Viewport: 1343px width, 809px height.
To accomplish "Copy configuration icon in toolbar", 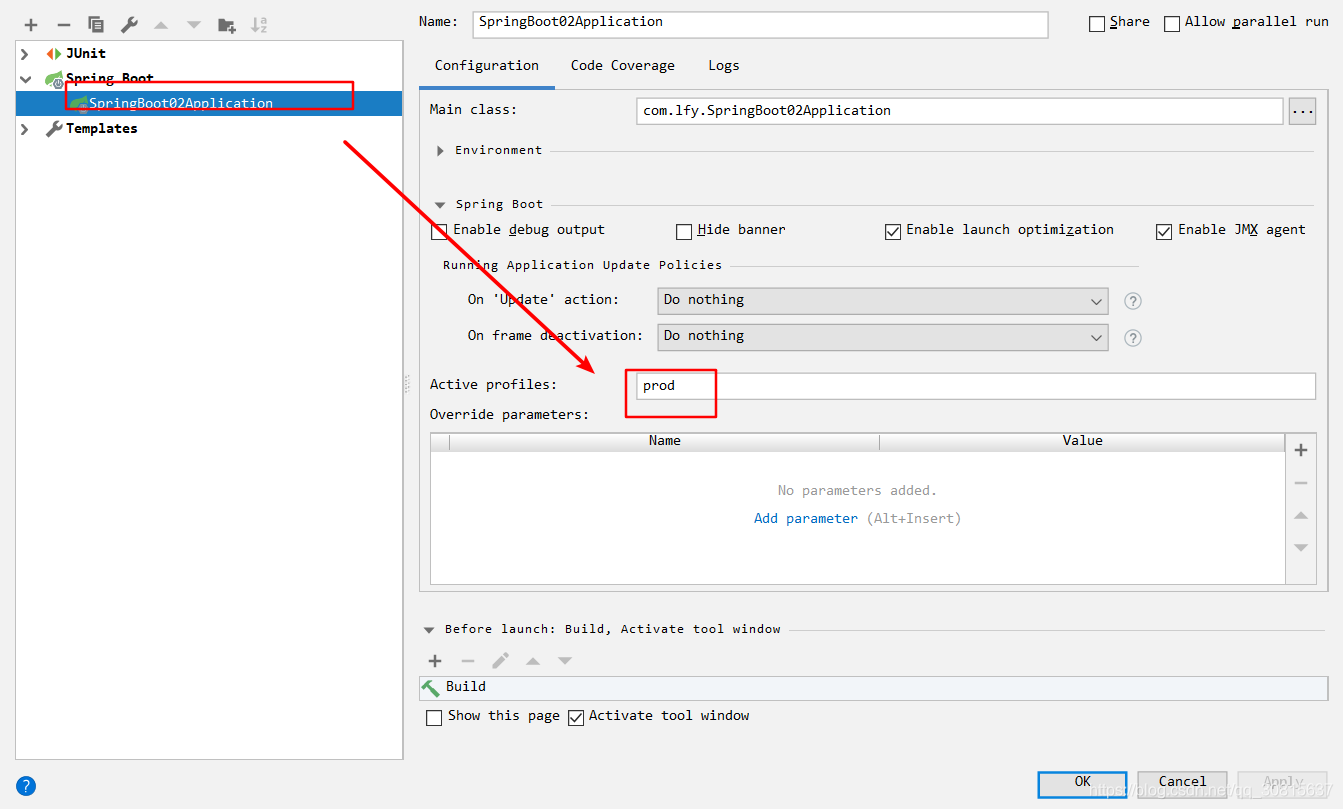I will click(96, 24).
